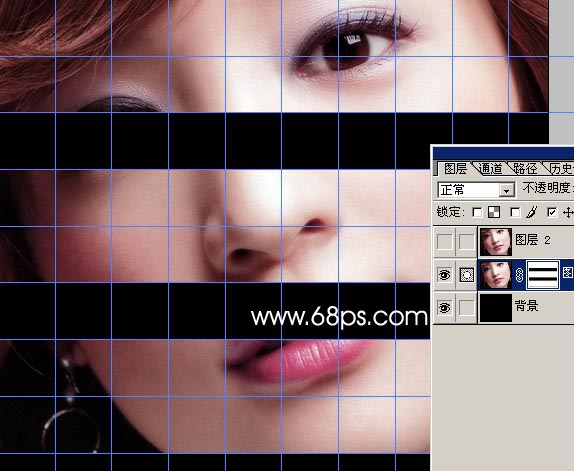The height and width of the screenshot is (471, 574).
Task: Hide the 背景 layer via its eye icon
Action: click(x=444, y=308)
